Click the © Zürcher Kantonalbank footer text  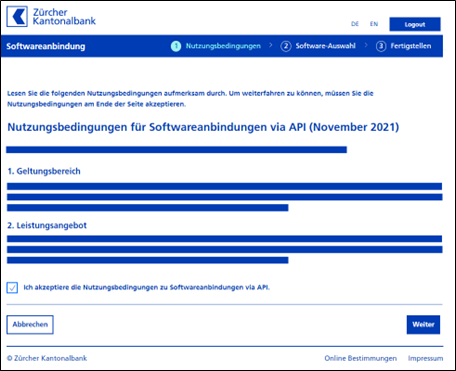coord(47,358)
